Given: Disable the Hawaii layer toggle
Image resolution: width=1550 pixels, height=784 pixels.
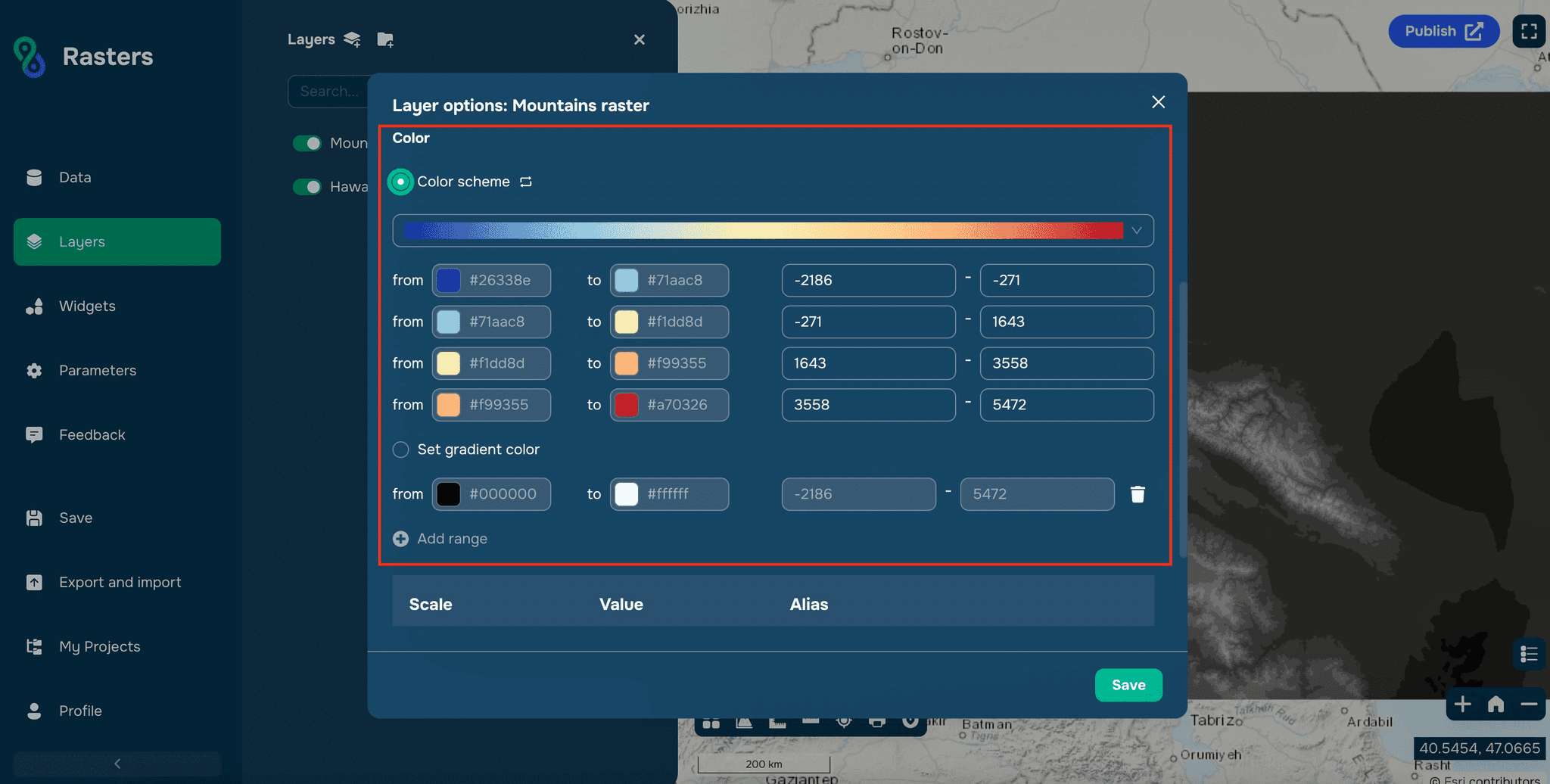Looking at the screenshot, I should pyautogui.click(x=307, y=187).
